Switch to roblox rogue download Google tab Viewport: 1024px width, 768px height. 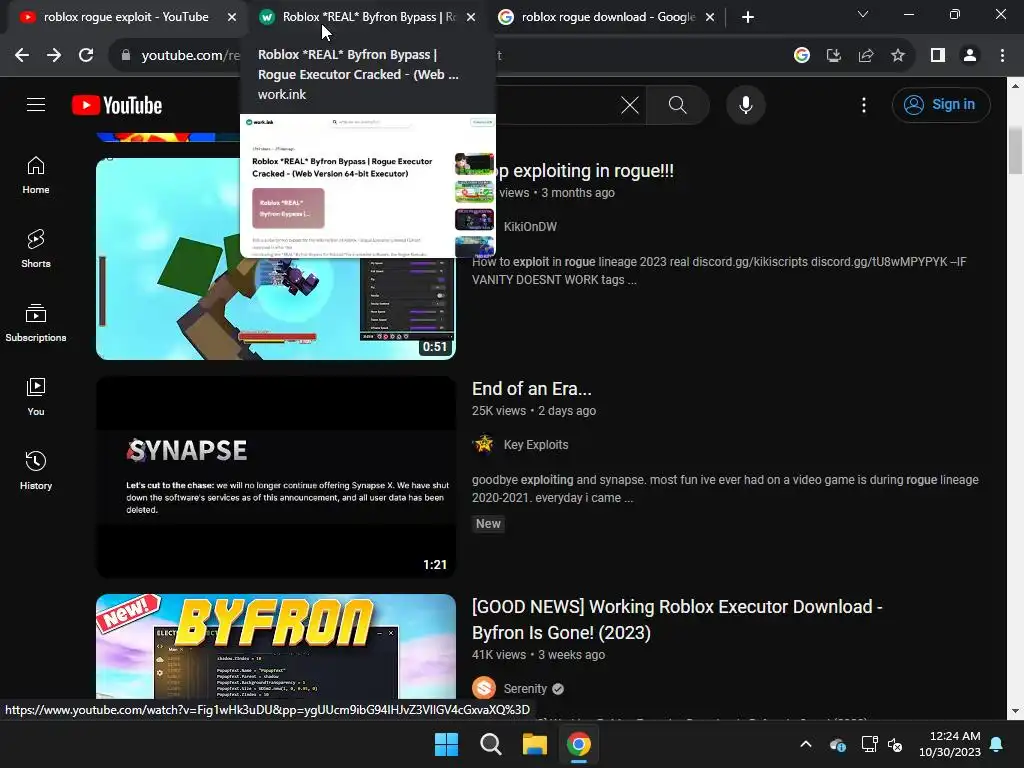(607, 17)
